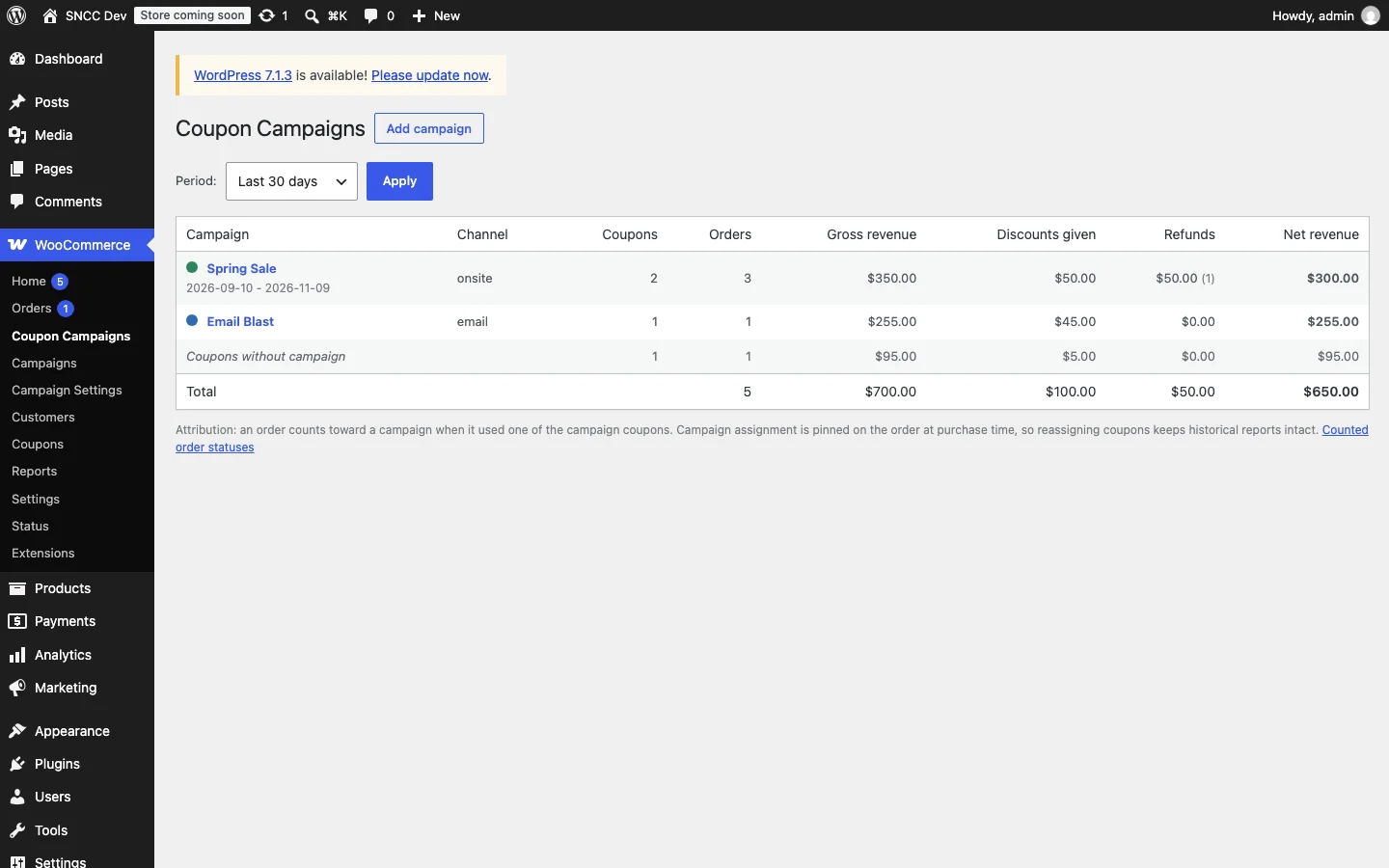Click the Coupons without campaign row label
The height and width of the screenshot is (868, 1389).
pyautogui.click(x=266, y=356)
